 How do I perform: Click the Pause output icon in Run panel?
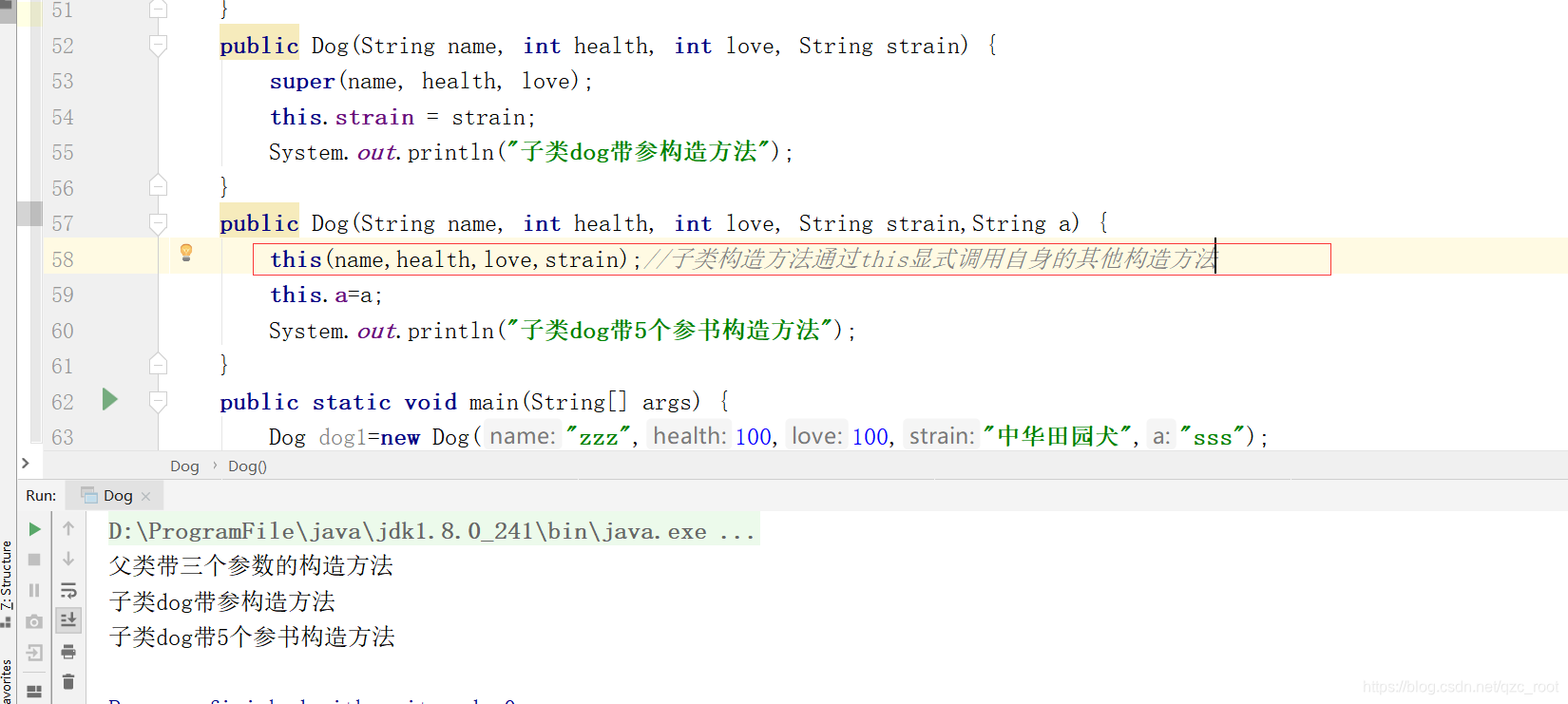34,590
